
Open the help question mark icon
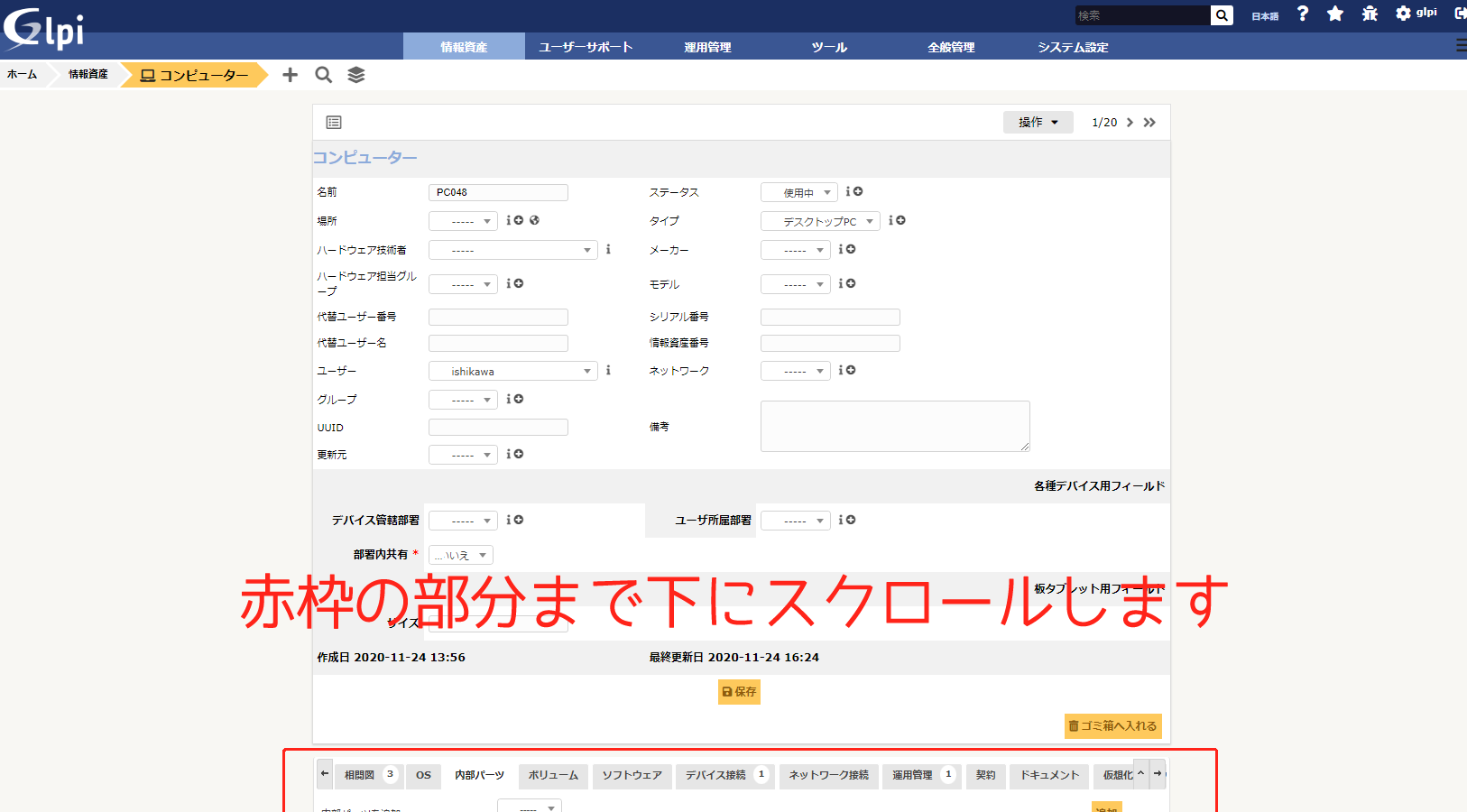(x=1302, y=14)
